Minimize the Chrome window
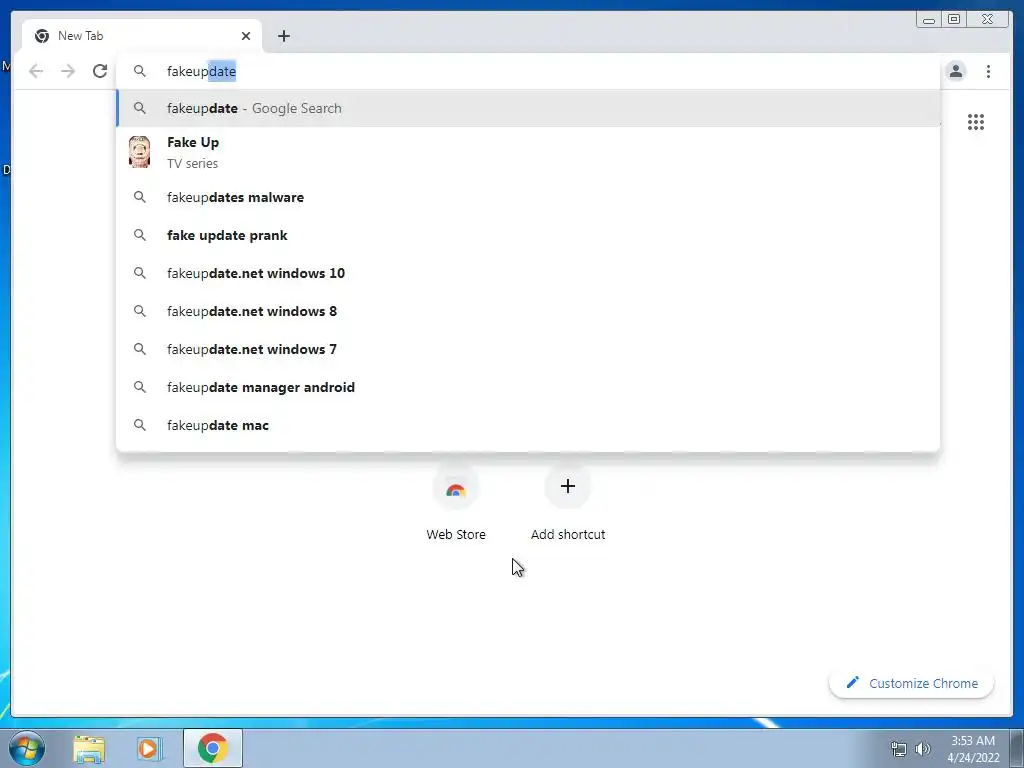The height and width of the screenshot is (768, 1024). (x=929, y=20)
